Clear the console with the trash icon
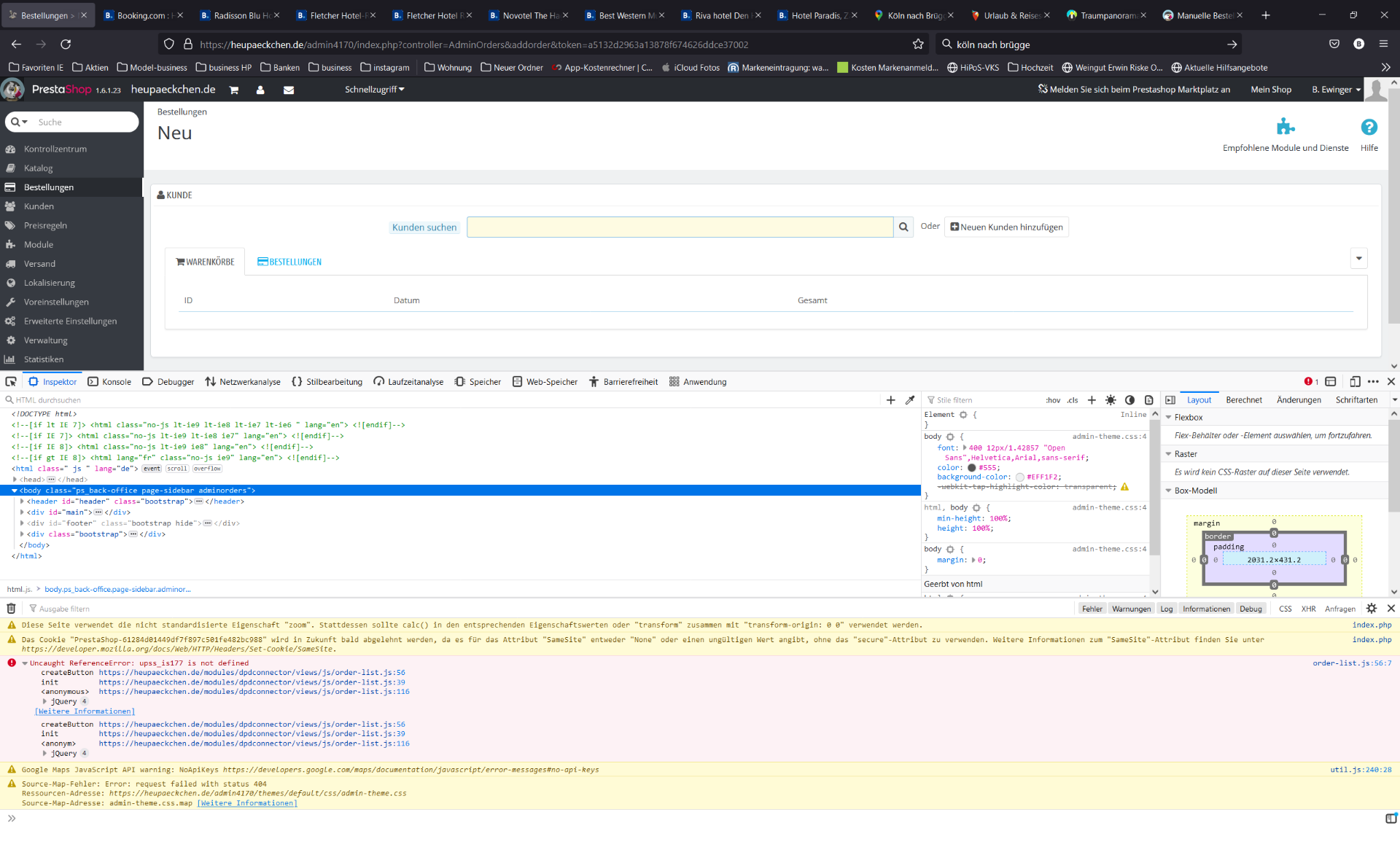 (x=11, y=608)
